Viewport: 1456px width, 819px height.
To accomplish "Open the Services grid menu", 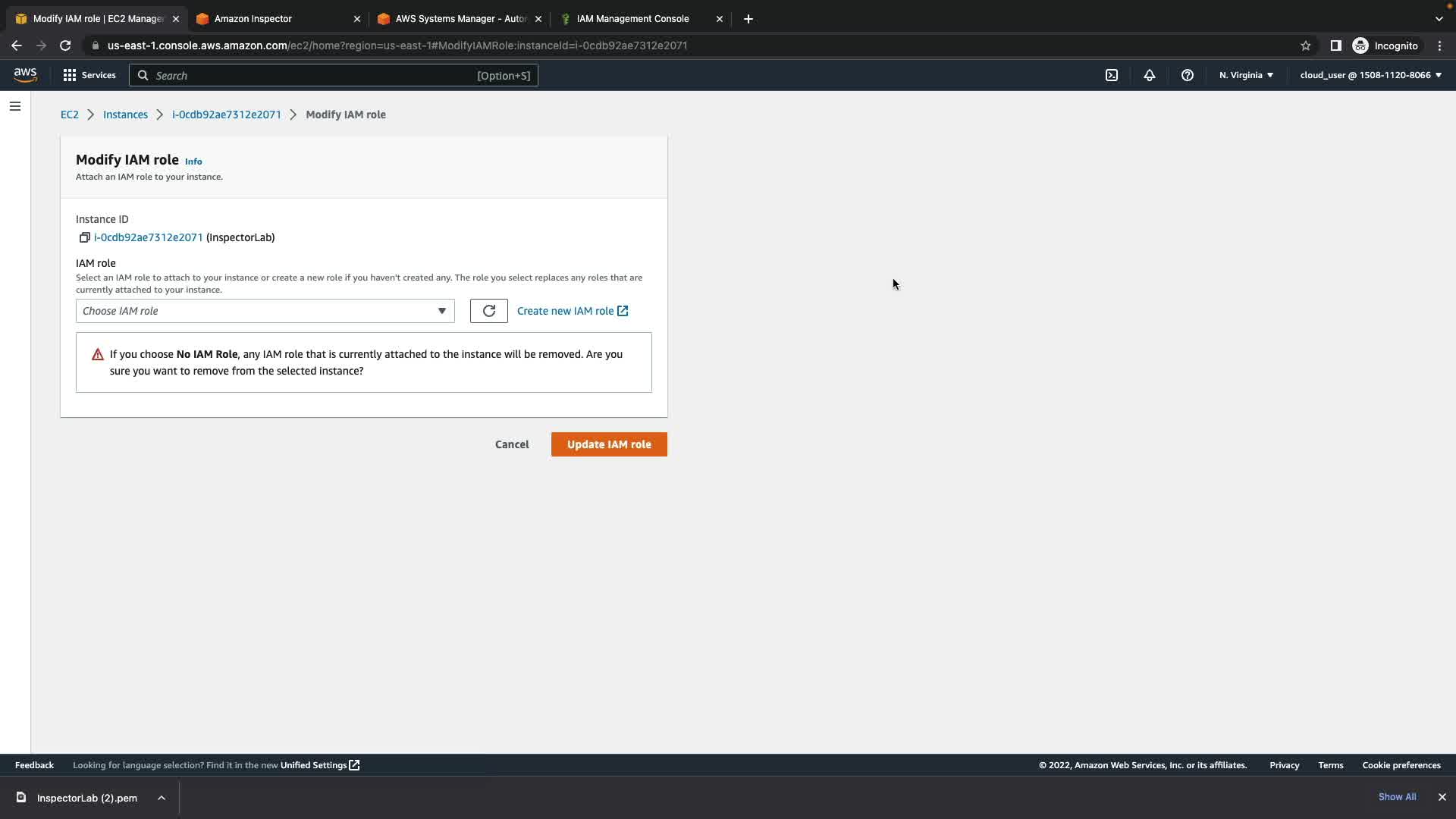I will click(x=89, y=75).
